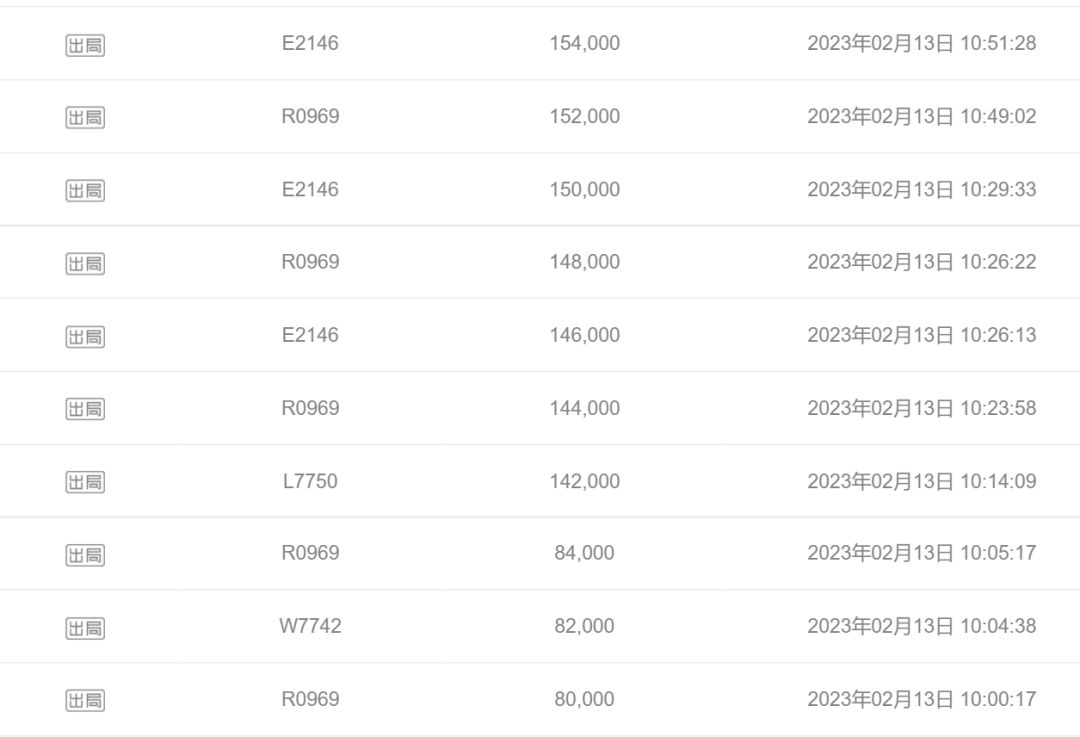Click the 152,000 bid amount

pyautogui.click(x=584, y=116)
